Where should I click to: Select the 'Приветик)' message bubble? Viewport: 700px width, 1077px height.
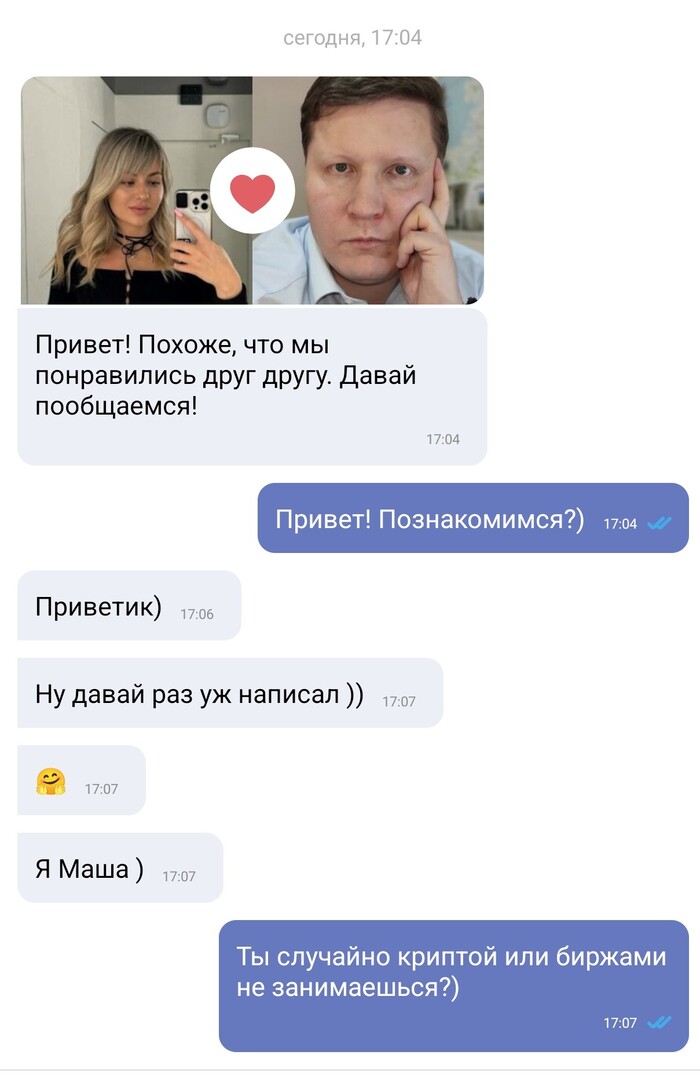[129, 605]
